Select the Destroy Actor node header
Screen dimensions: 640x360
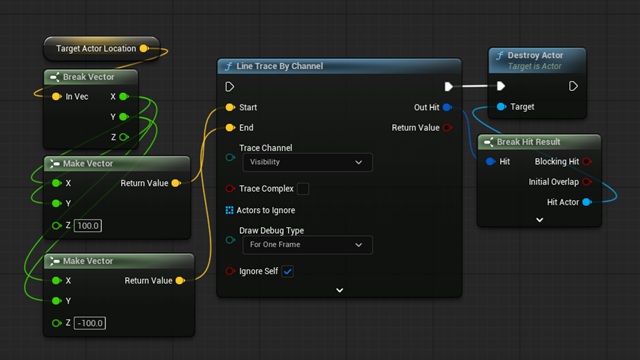[537, 60]
